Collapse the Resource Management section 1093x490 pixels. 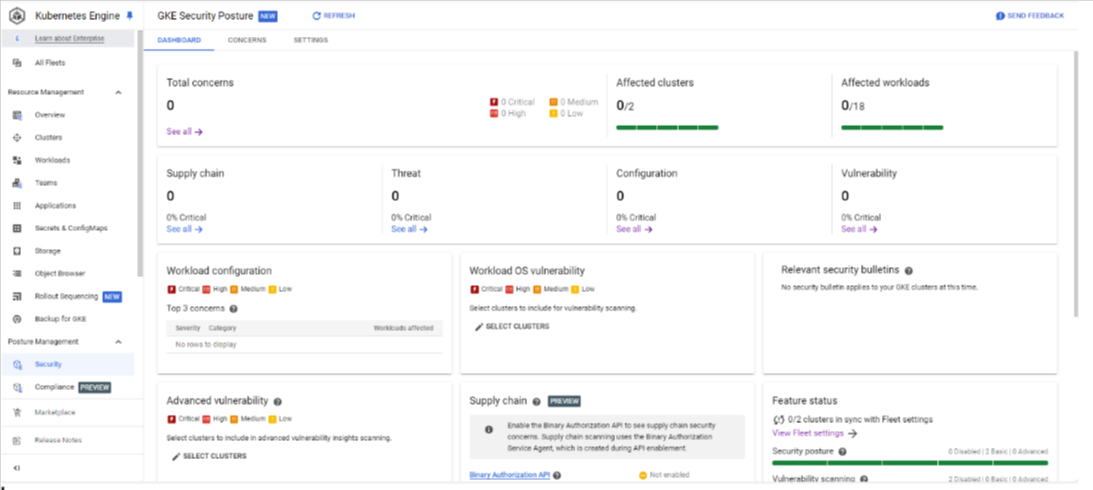click(x=119, y=92)
